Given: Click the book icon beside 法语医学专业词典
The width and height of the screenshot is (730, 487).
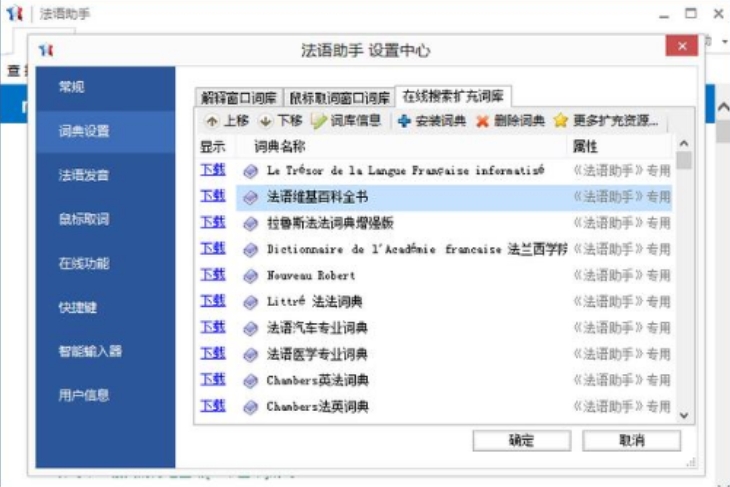Looking at the screenshot, I should click(250, 355).
